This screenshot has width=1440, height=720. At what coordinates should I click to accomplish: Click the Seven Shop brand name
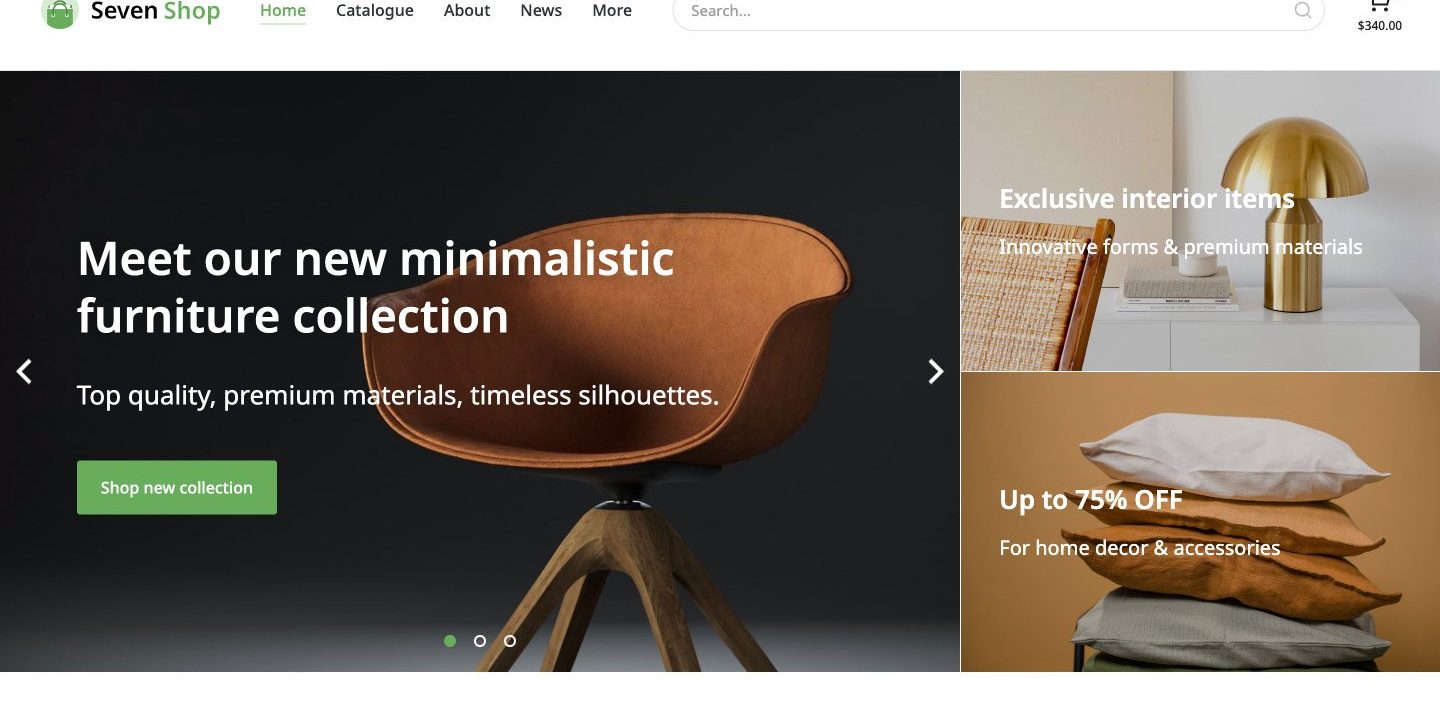tap(155, 12)
